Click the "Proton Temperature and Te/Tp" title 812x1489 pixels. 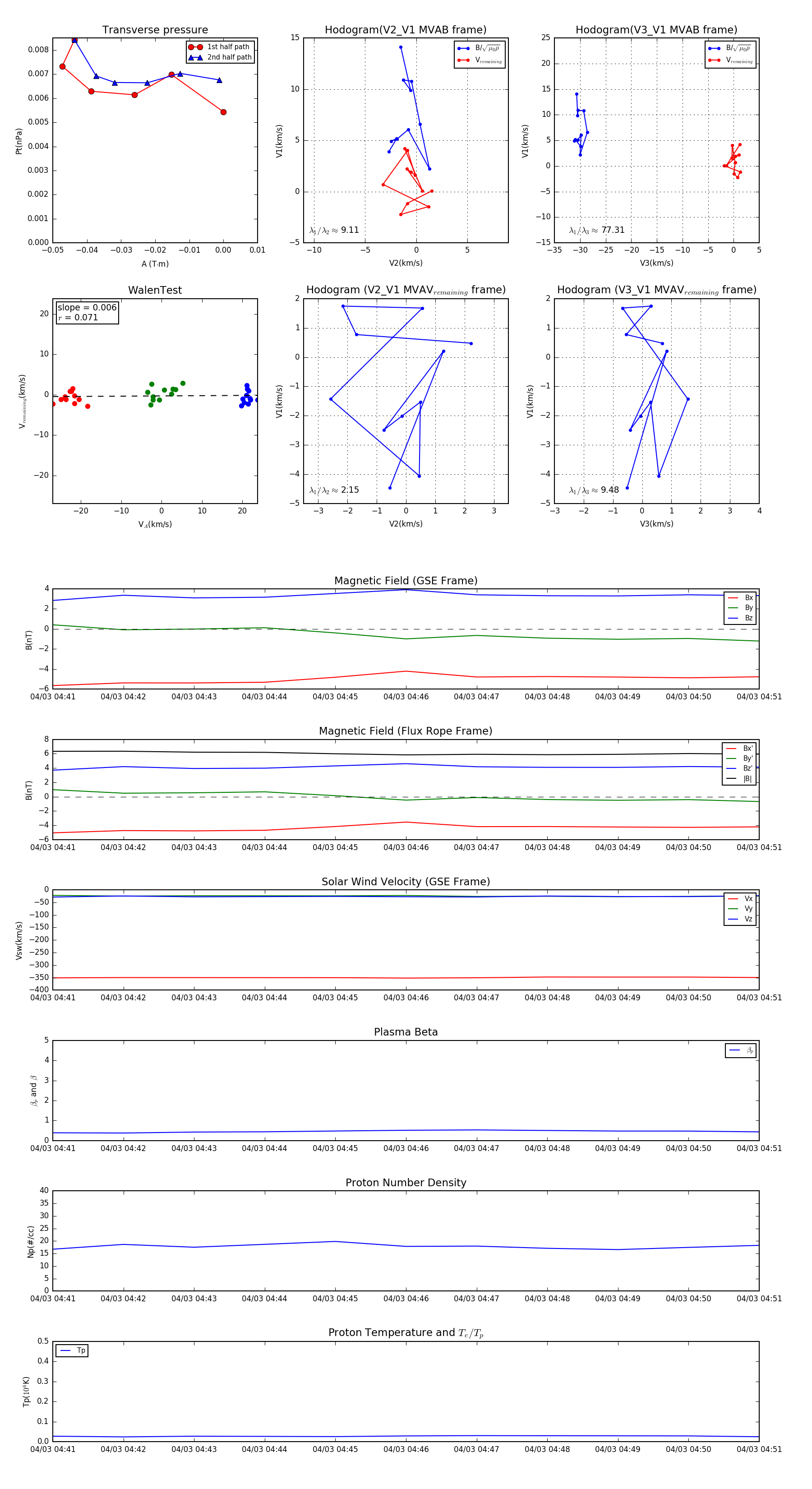coord(406,1333)
